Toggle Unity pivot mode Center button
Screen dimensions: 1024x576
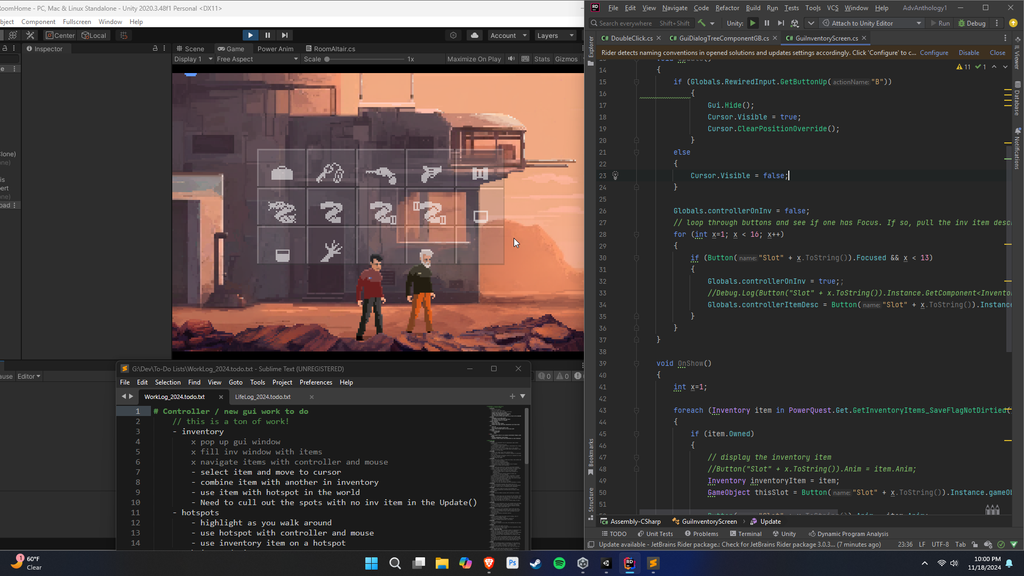click(x=60, y=35)
